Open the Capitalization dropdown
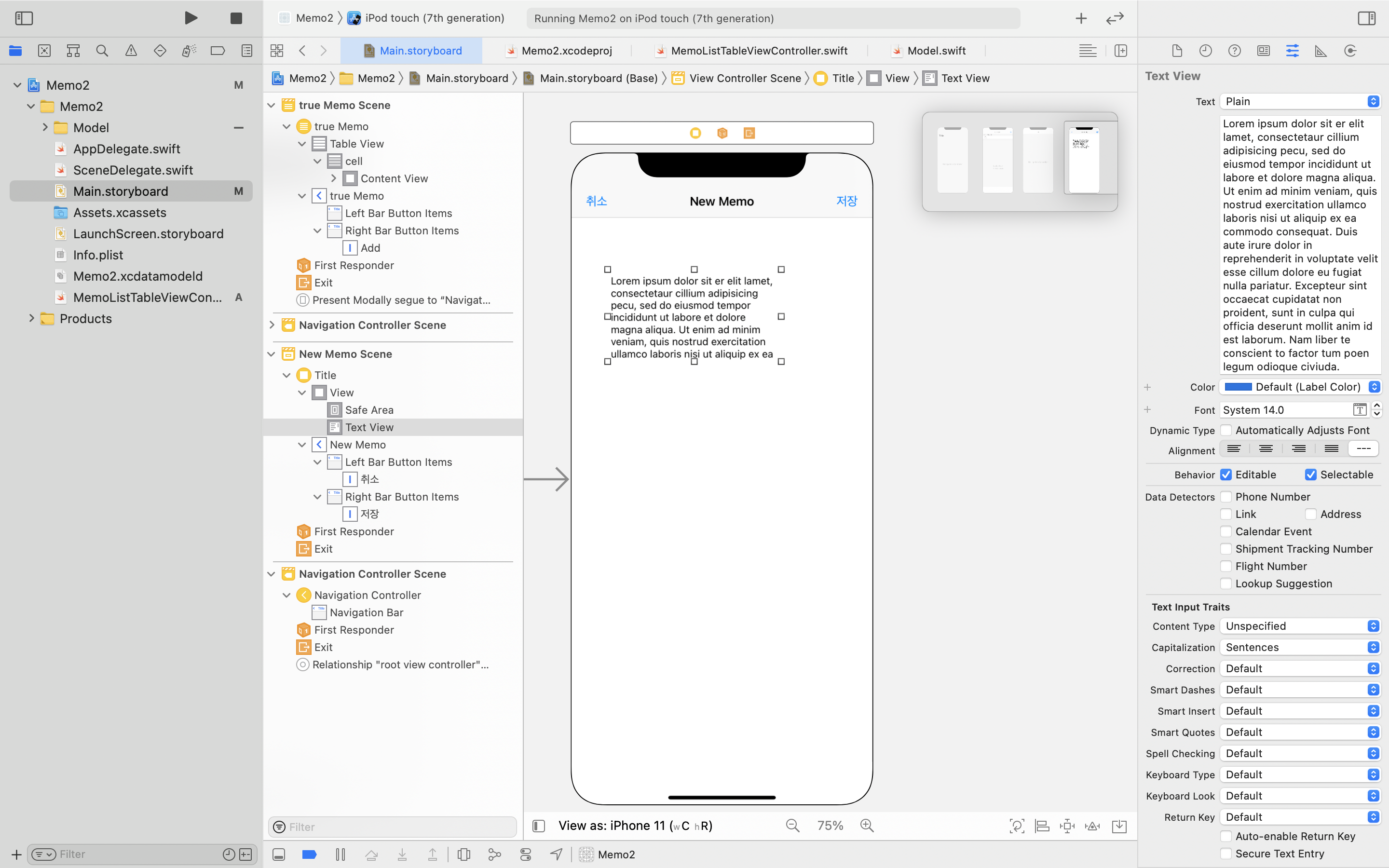The image size is (1389, 868). 1300,647
